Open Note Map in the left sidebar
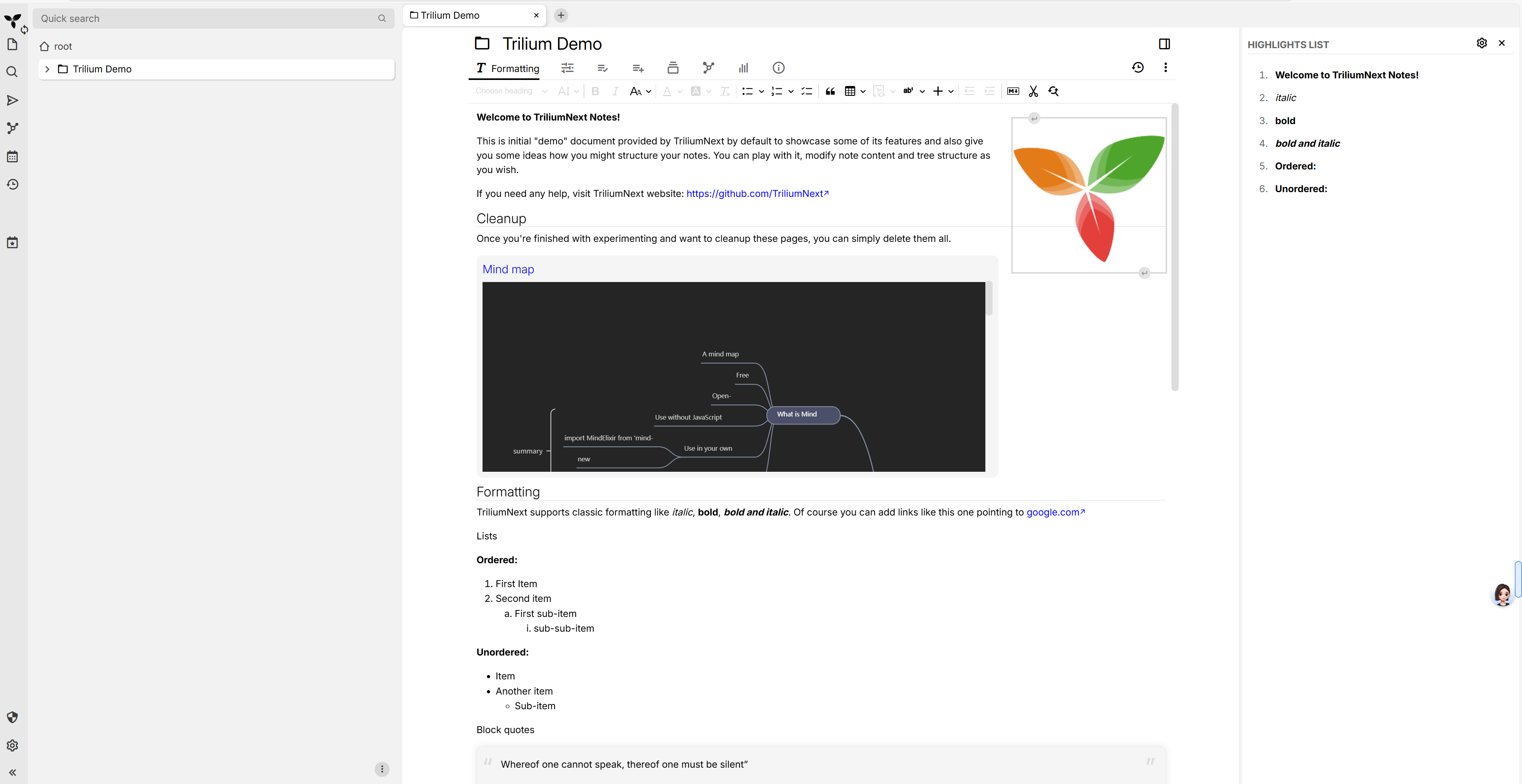 pyautogui.click(x=12, y=128)
